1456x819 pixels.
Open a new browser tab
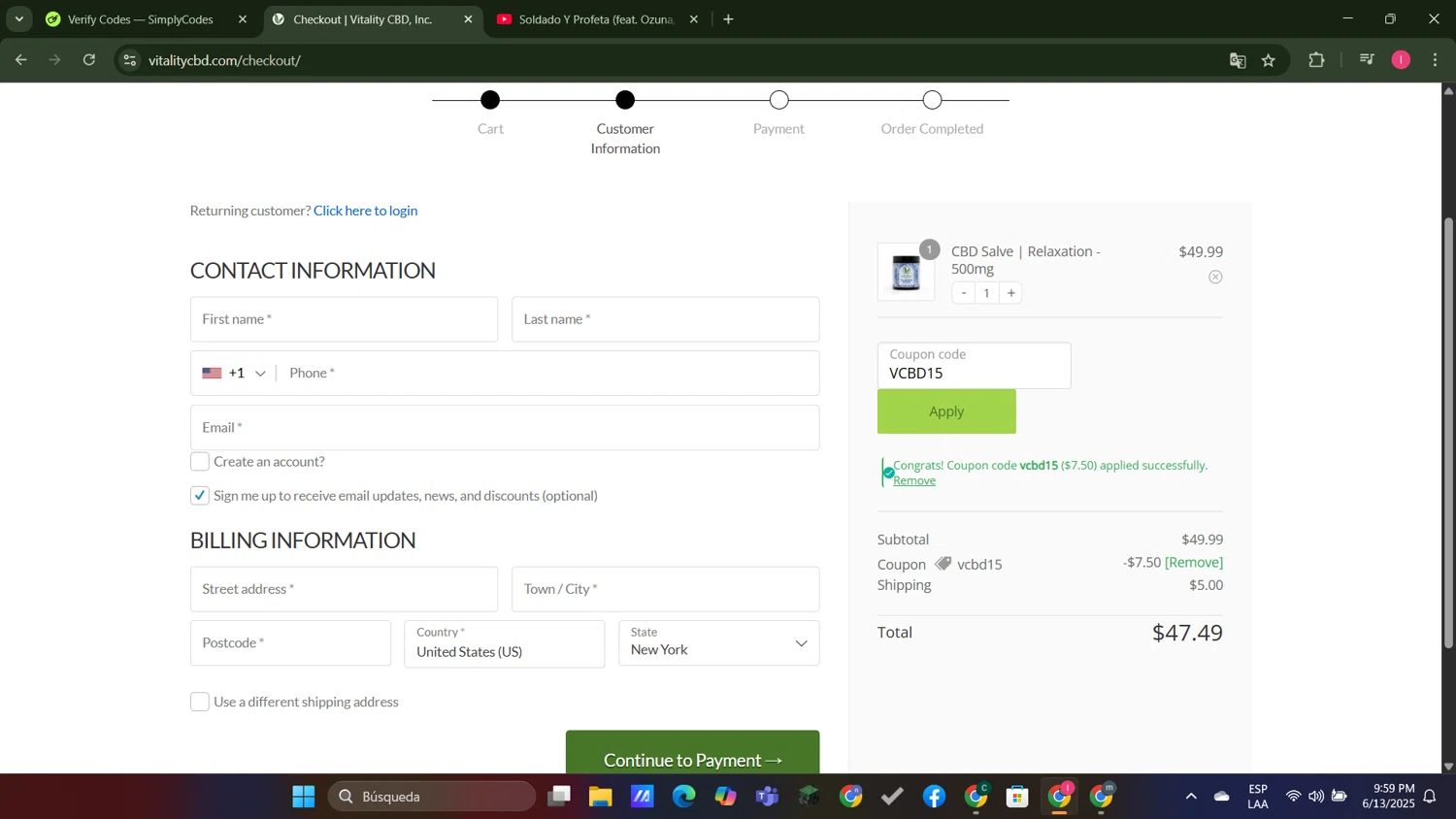728,19
